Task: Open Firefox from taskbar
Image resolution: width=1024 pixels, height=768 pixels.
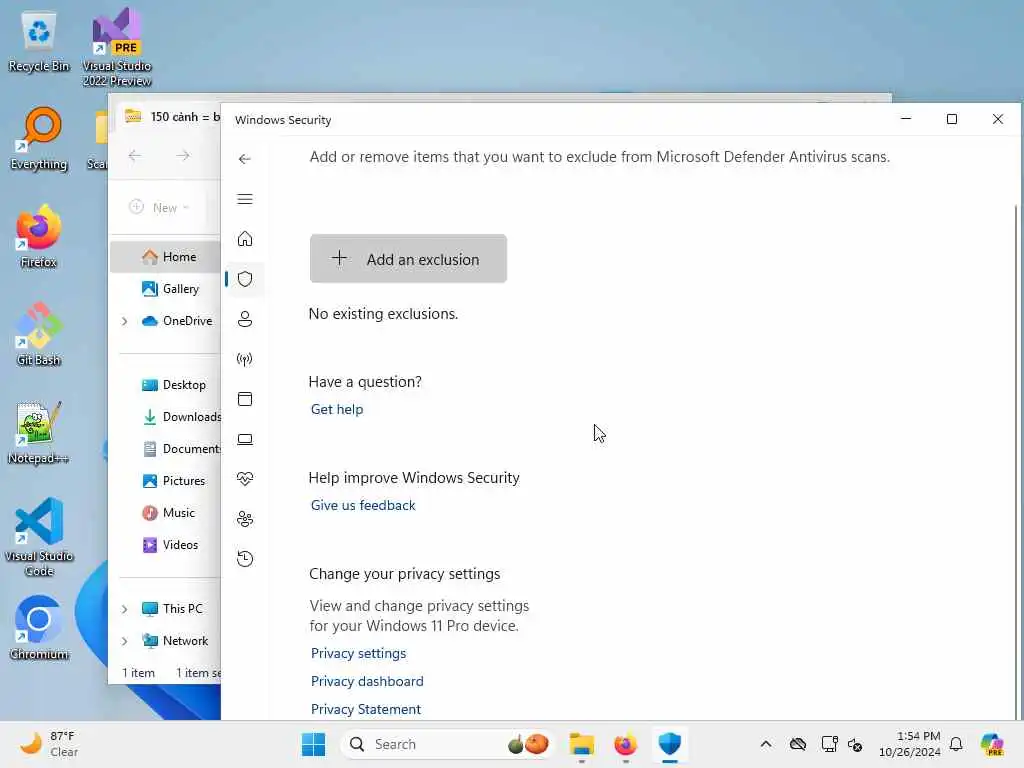Action: point(625,744)
